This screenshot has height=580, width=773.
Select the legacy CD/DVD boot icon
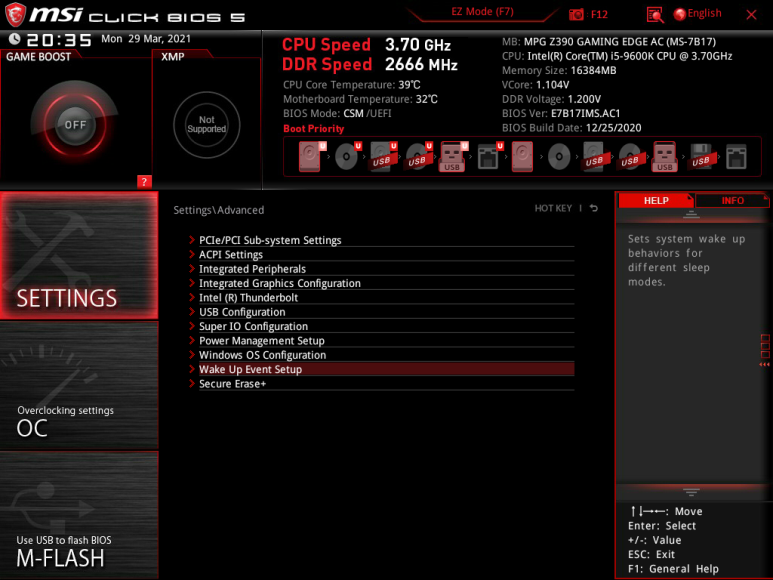pos(559,157)
